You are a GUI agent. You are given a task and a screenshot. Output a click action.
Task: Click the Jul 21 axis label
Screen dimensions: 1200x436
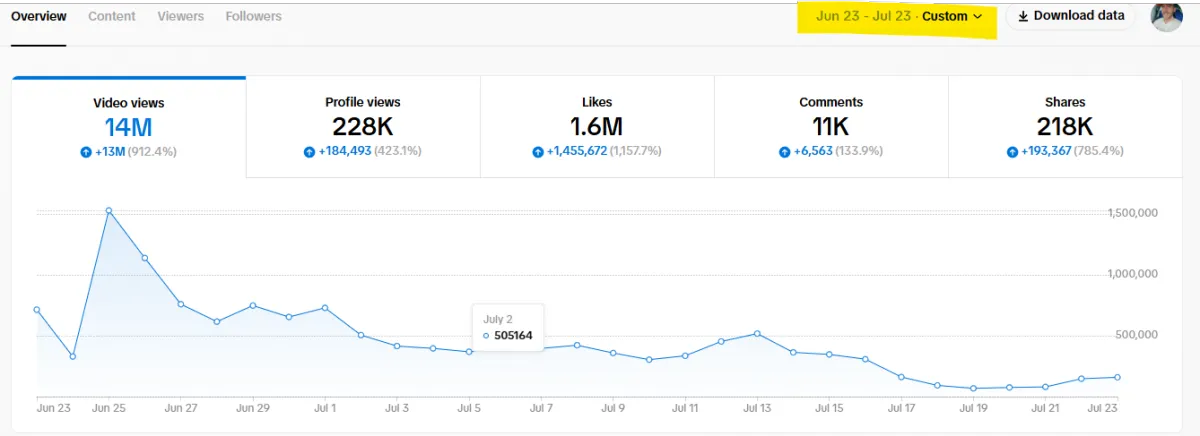coord(1045,408)
